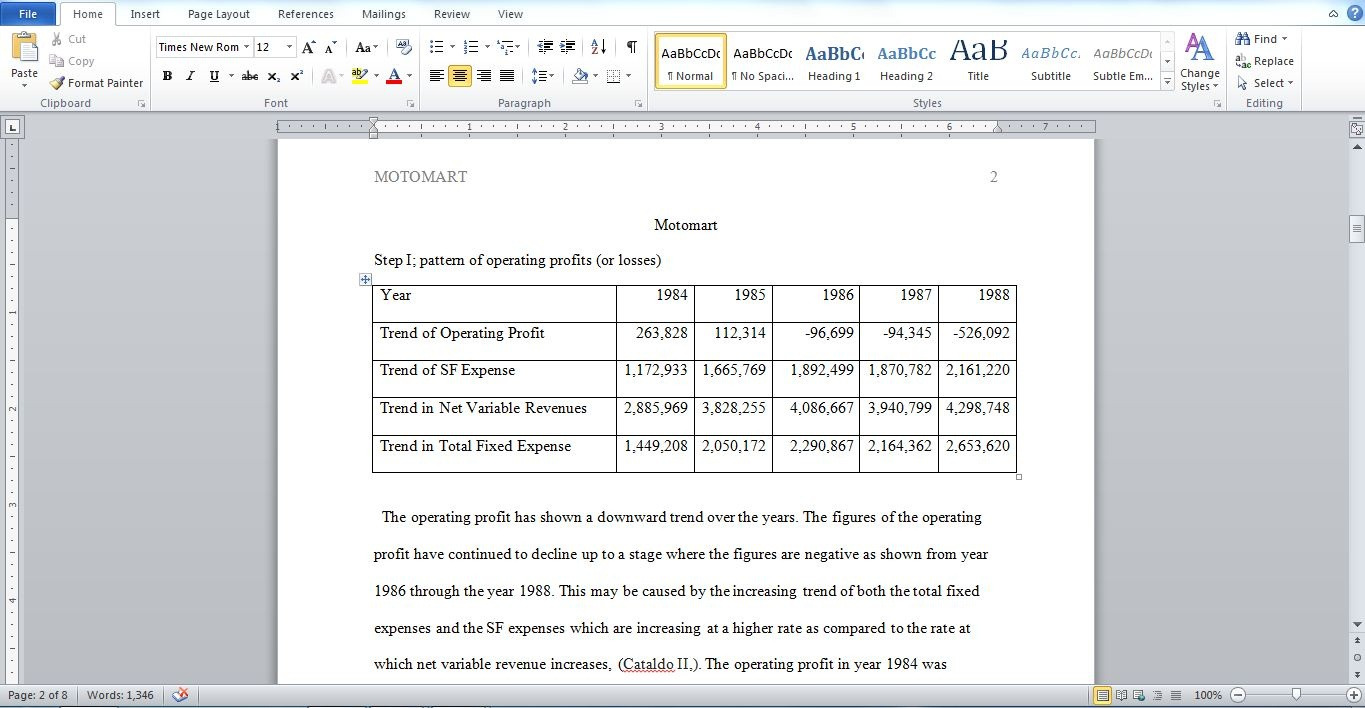Click the font color red swatch button
Screen dimensions: 1365x708
[x=394, y=76]
